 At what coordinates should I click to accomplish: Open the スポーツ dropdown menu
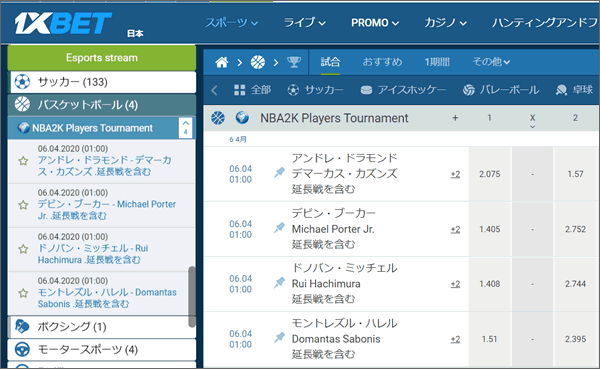232,23
